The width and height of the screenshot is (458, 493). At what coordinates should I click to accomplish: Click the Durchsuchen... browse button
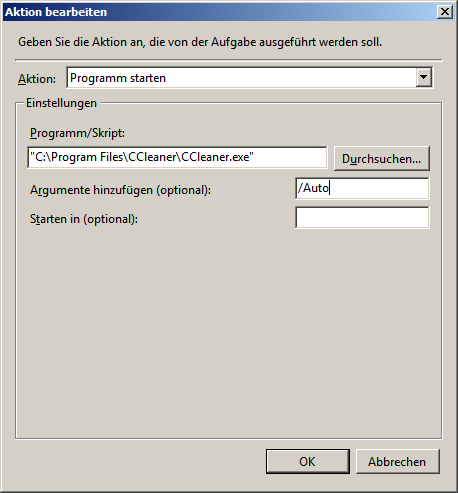(382, 159)
